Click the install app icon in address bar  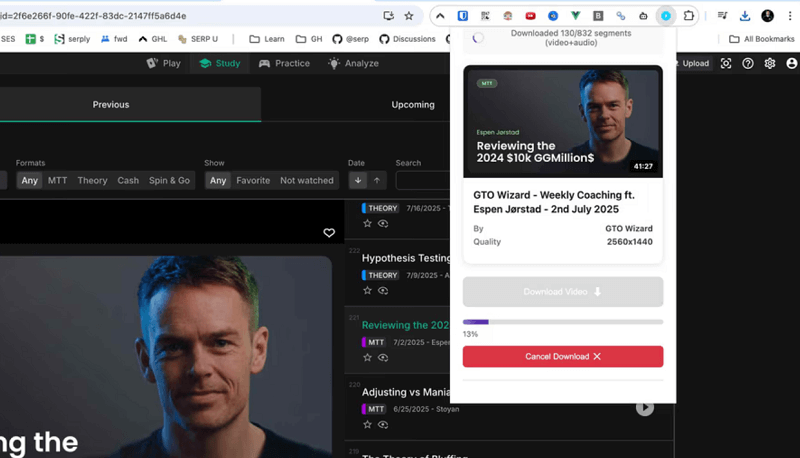pos(389,16)
